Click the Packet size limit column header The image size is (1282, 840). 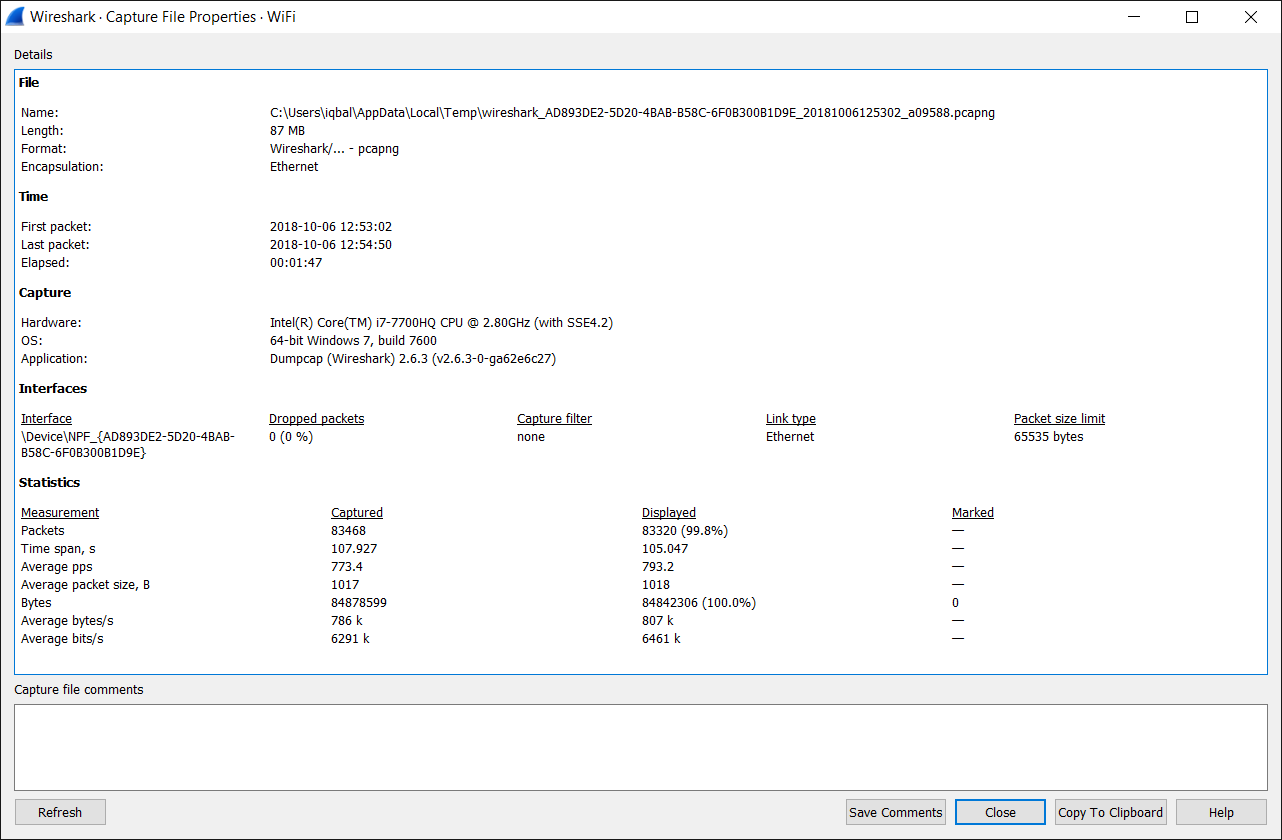click(1059, 419)
